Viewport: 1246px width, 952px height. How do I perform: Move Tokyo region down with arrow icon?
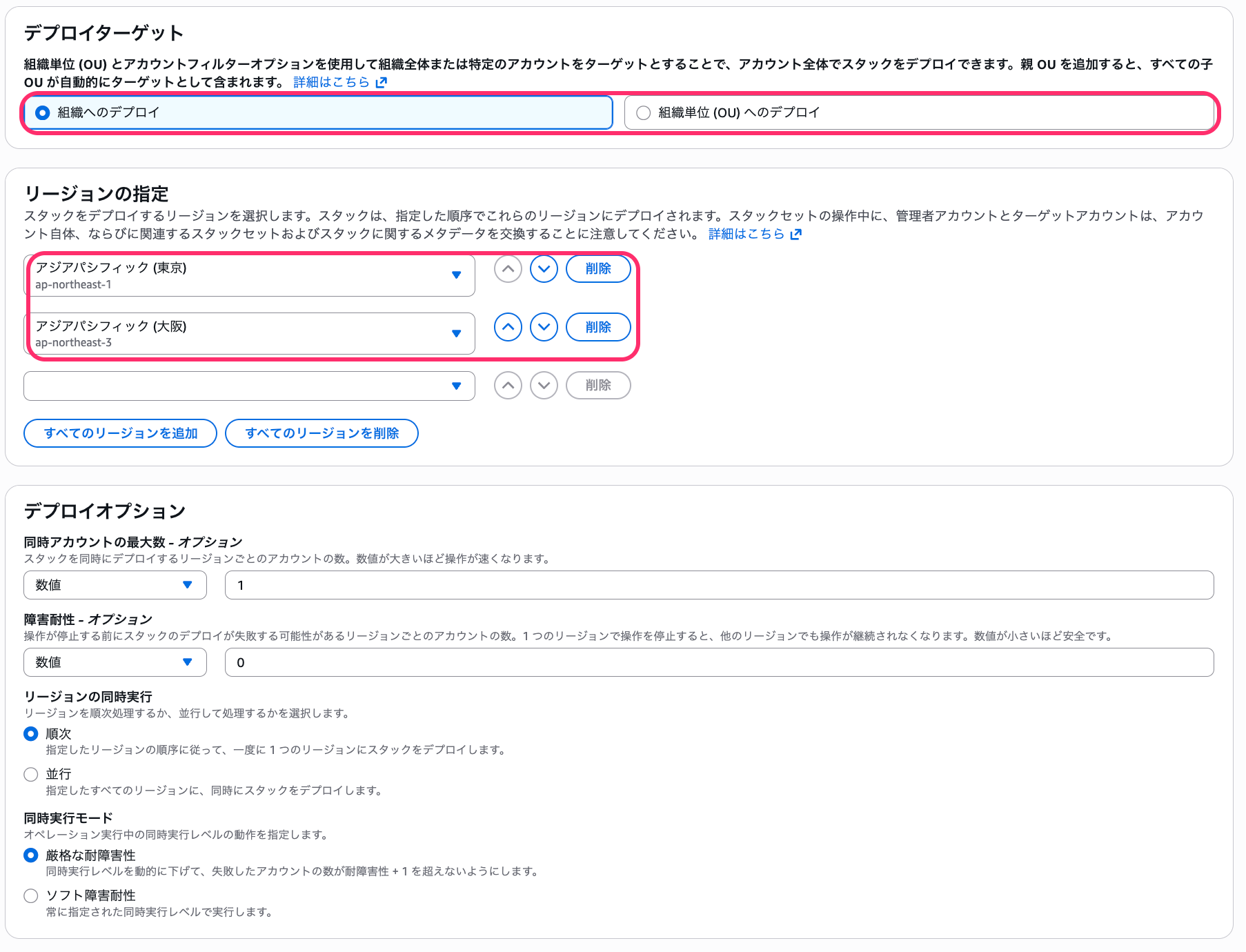click(x=544, y=269)
